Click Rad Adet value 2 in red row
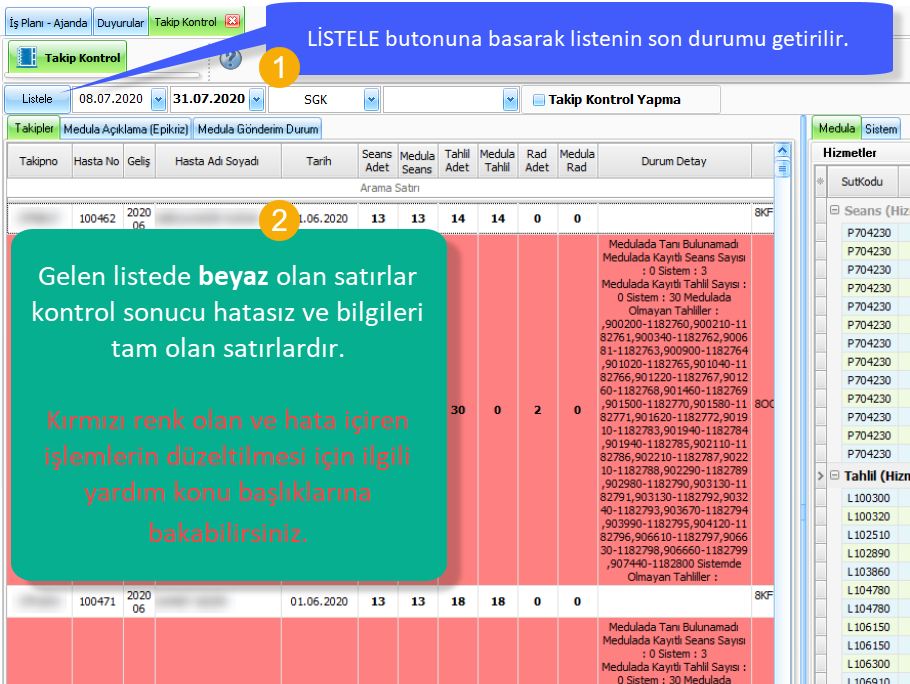The width and height of the screenshot is (910, 684). click(x=537, y=410)
